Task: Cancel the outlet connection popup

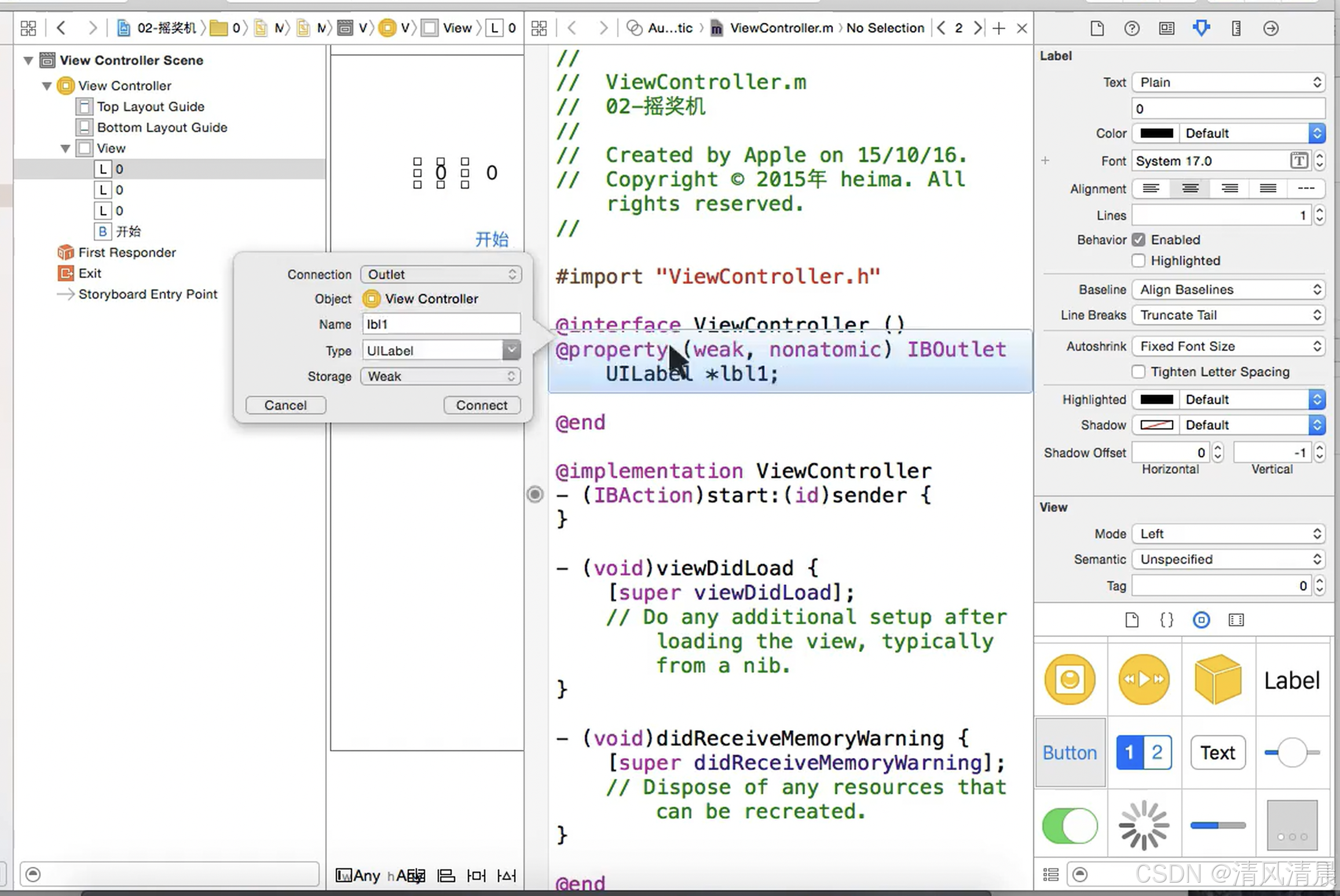Action: click(285, 405)
